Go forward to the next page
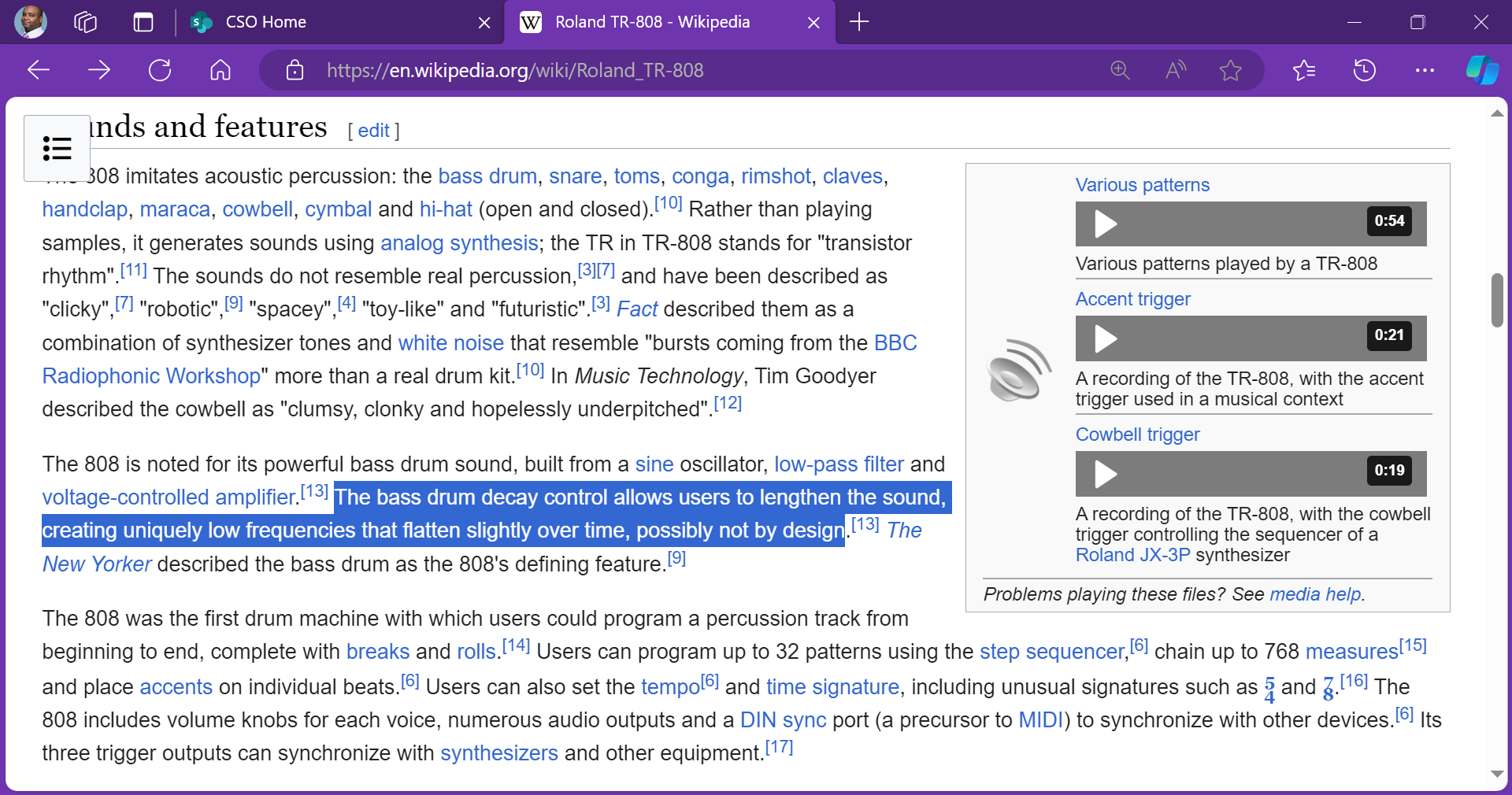Viewport: 1512px width, 795px height. [x=99, y=70]
